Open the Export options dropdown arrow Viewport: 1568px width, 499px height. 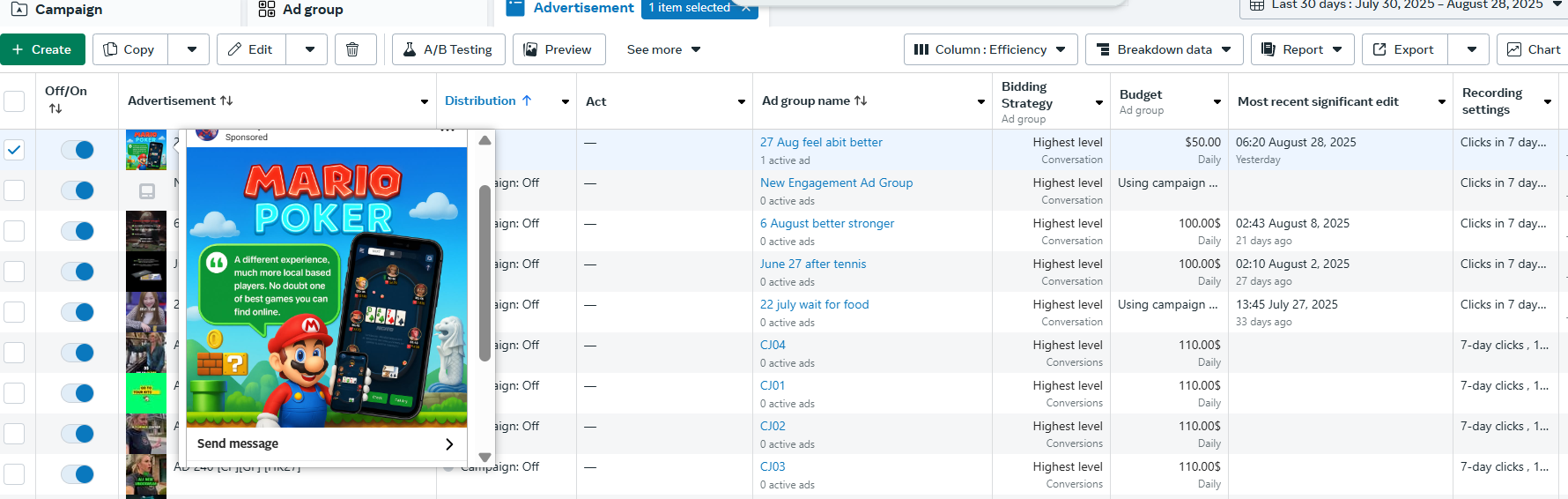coord(1471,49)
